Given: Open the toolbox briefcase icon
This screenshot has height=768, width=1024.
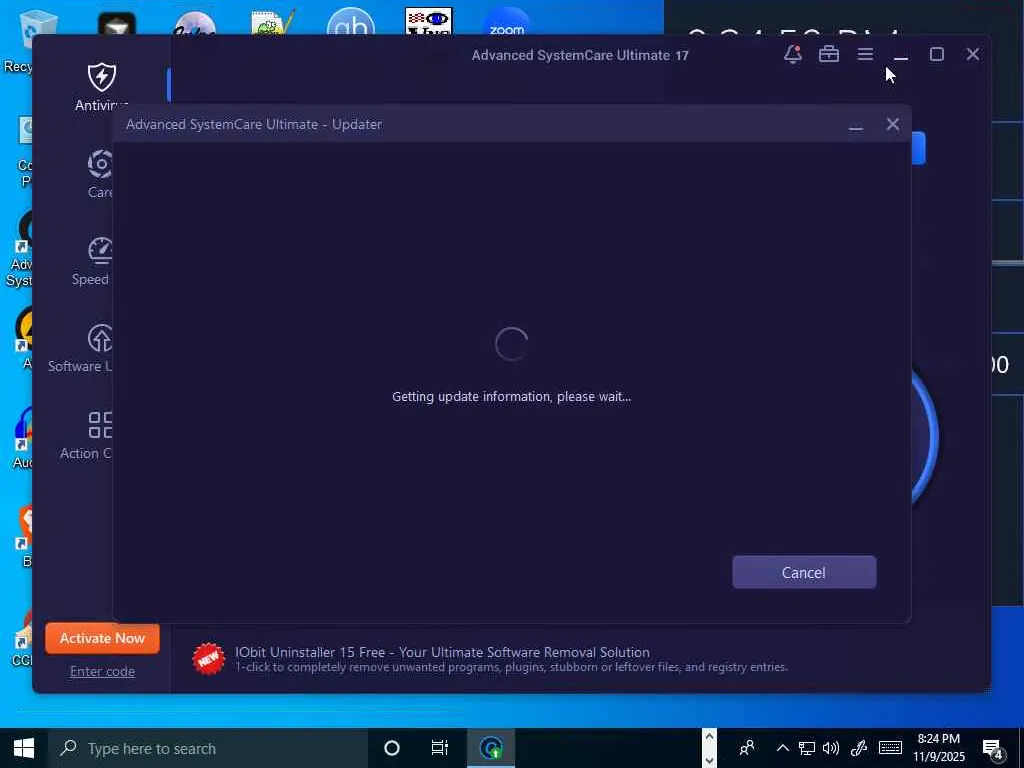Looking at the screenshot, I should pos(829,54).
